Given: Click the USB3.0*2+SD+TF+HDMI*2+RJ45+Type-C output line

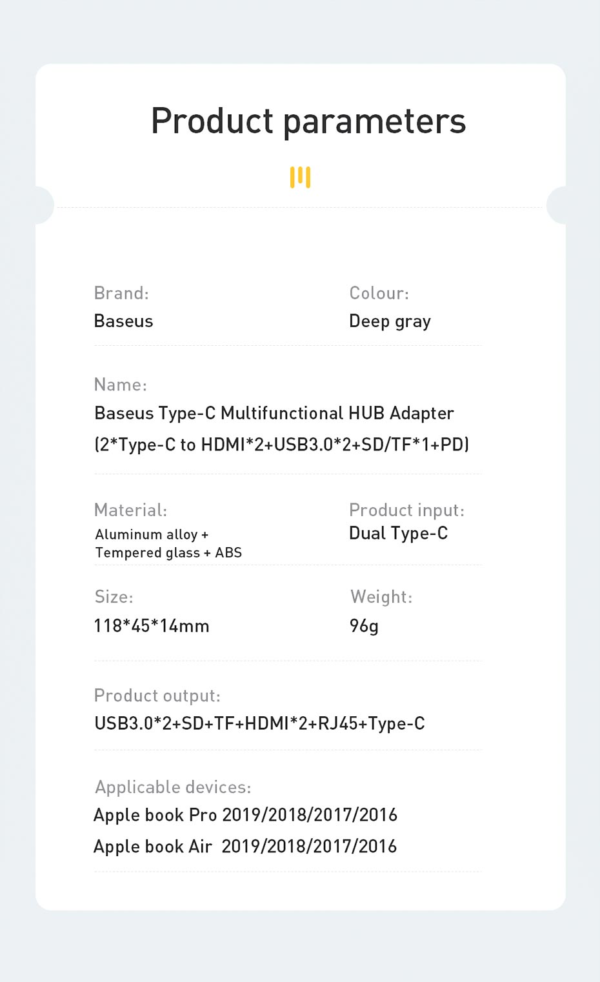Looking at the screenshot, I should tap(260, 724).
